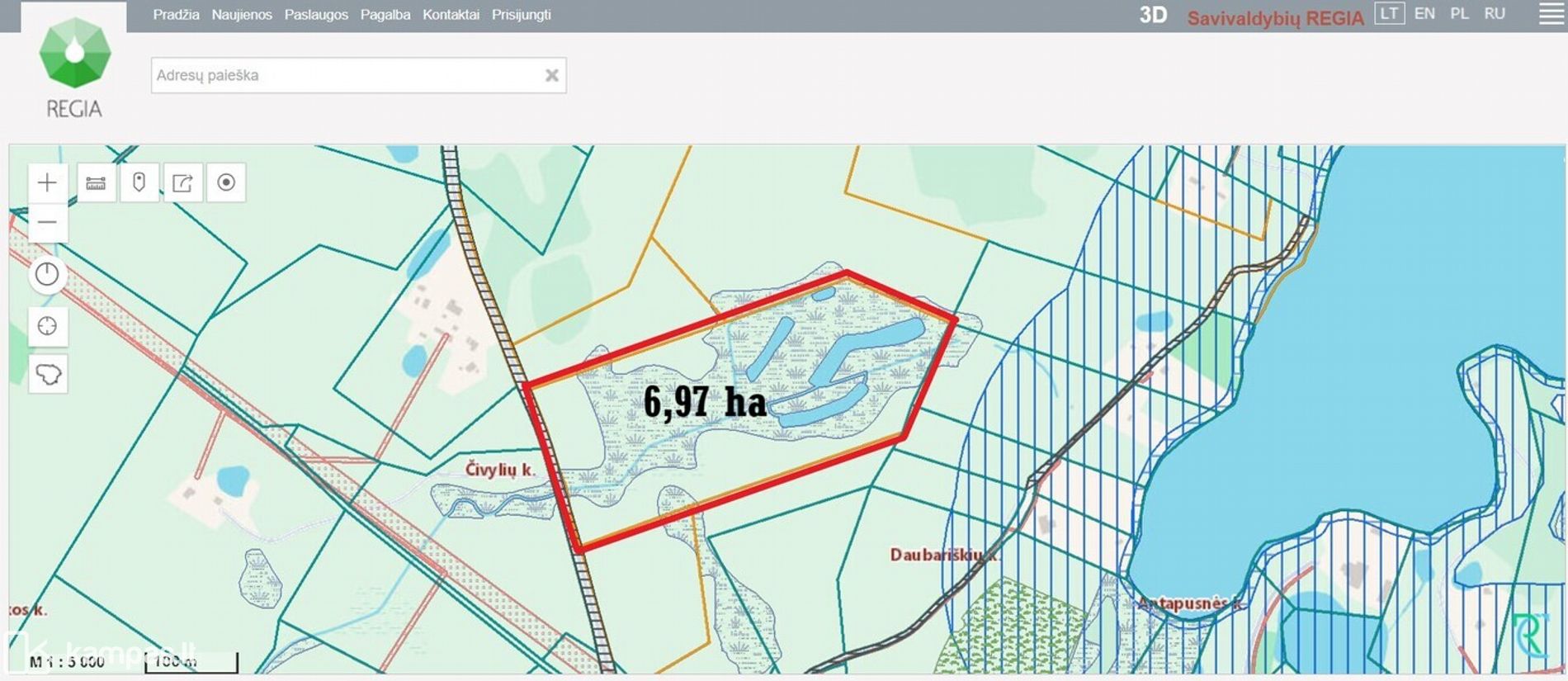
Task: Click the Adresų paieška search box
Action: (x=347, y=75)
